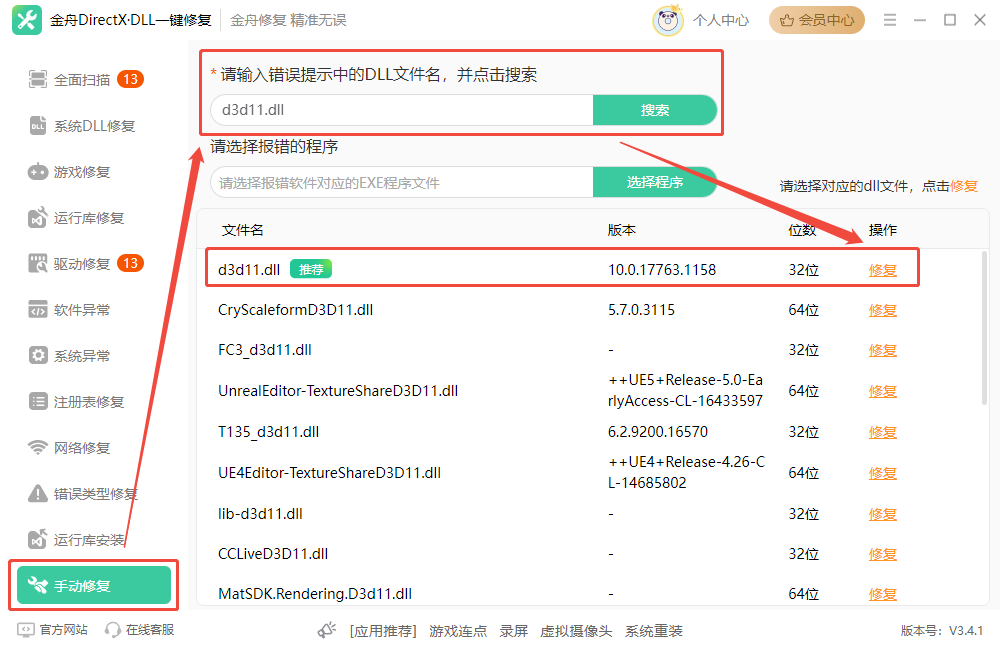Screen dimensions: 1000x650
Task: Open 网络修复 network repair
Action: coord(69,448)
